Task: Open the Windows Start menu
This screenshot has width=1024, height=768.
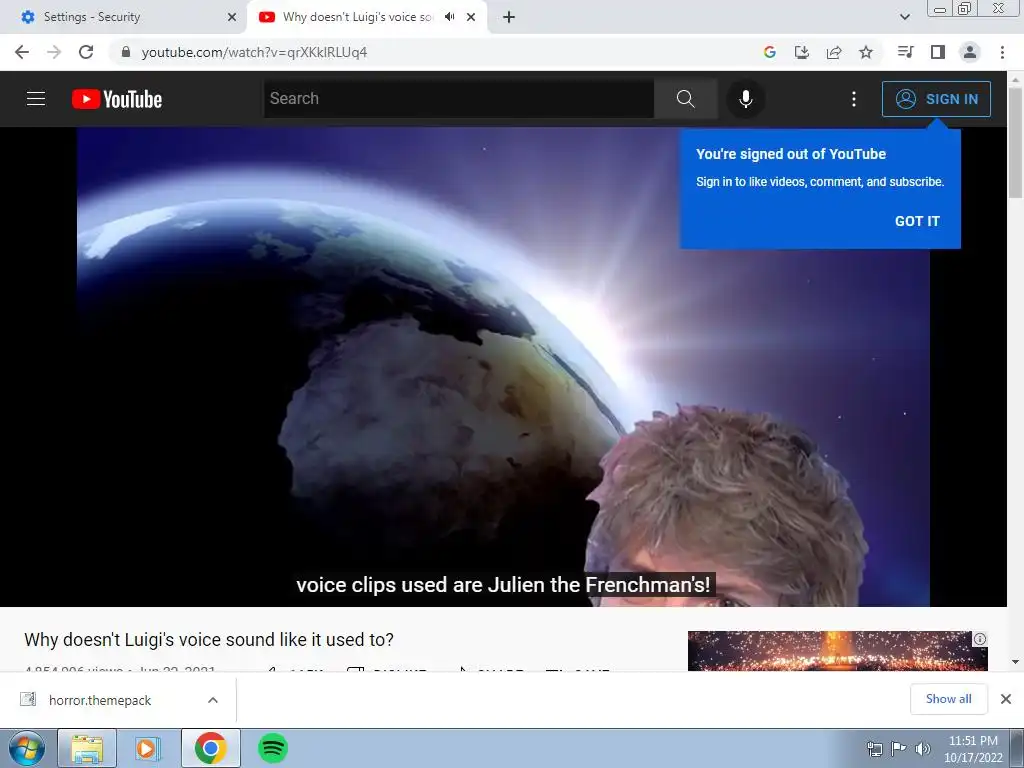Action: click(x=26, y=748)
